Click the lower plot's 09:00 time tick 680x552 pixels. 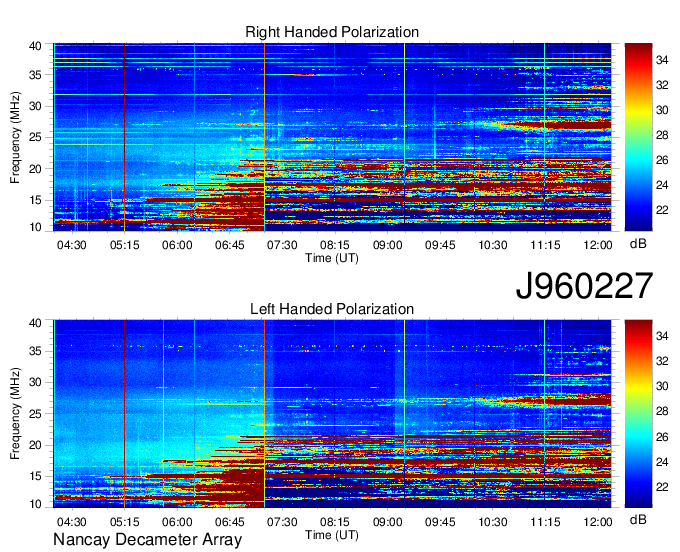[x=388, y=522]
